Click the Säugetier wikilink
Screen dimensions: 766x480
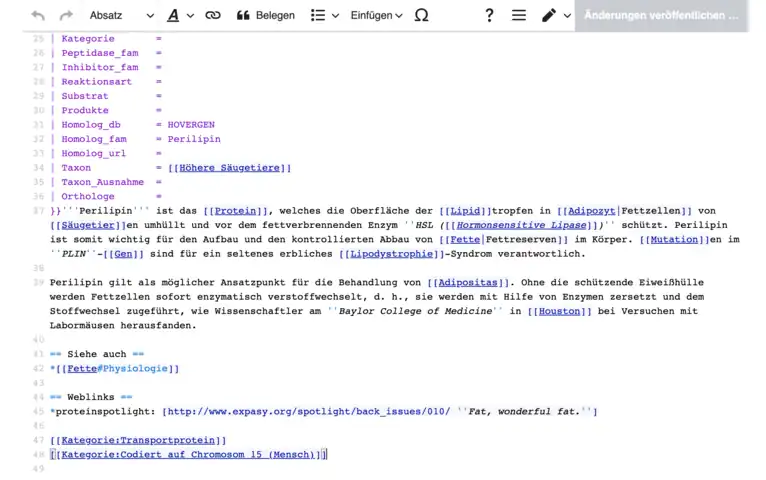[x=88, y=225]
